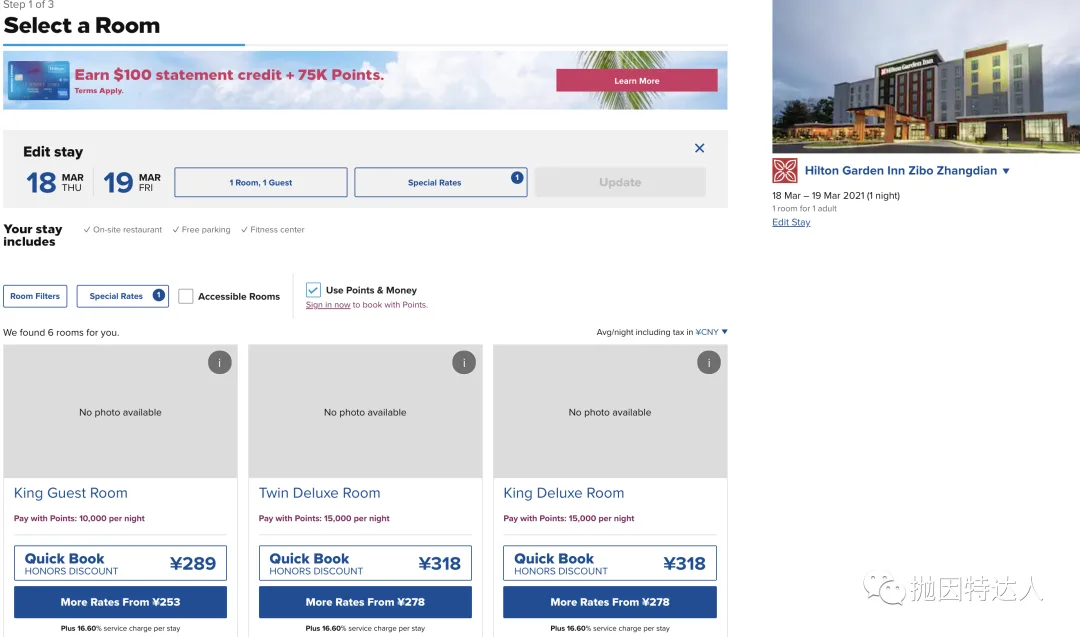
Task: Open Room Filters
Action: [35, 296]
